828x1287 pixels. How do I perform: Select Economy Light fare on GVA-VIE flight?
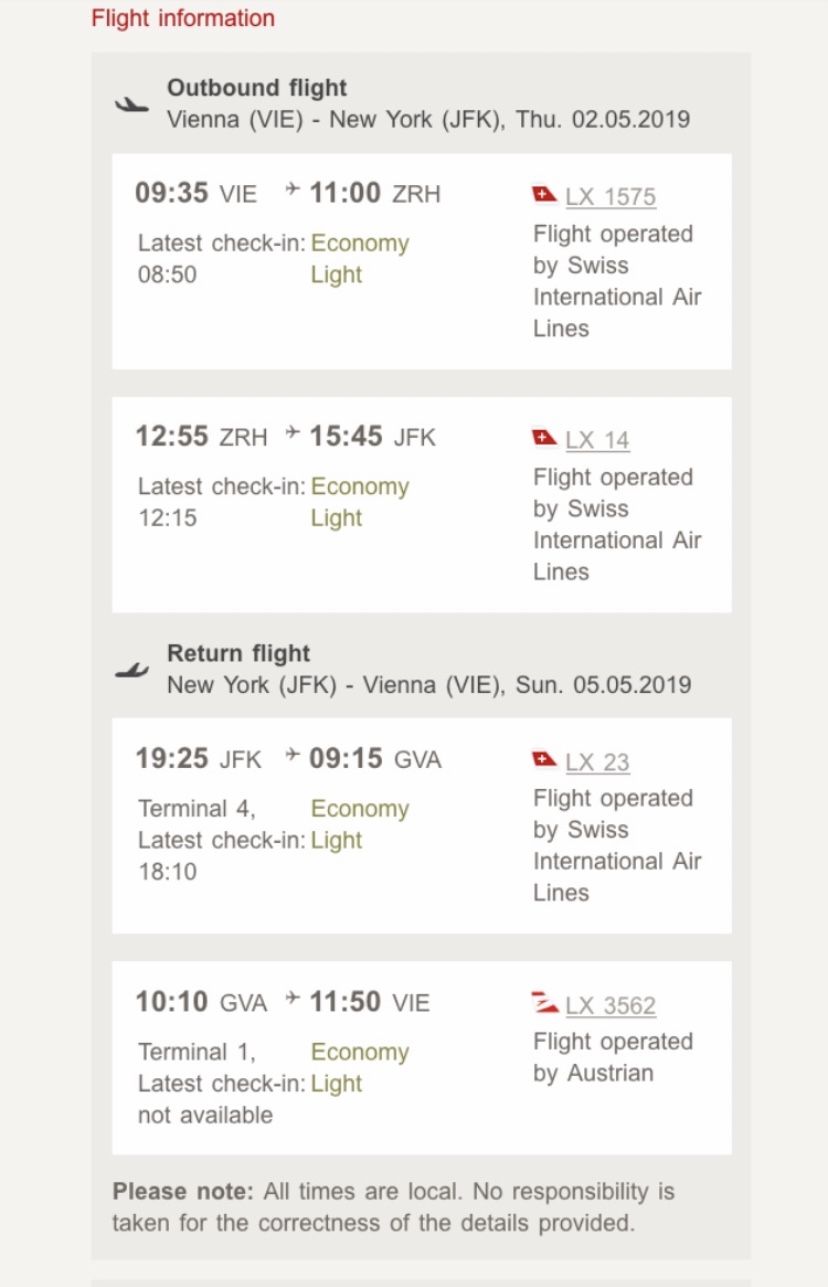(360, 1067)
